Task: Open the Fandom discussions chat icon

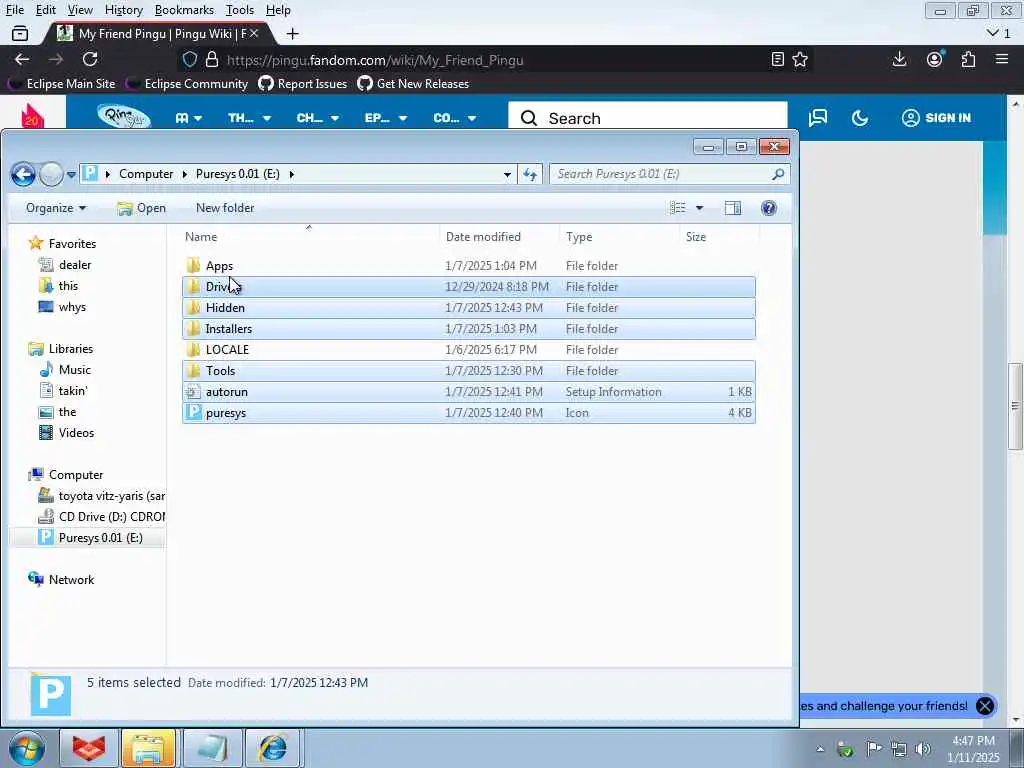Action: tap(818, 118)
